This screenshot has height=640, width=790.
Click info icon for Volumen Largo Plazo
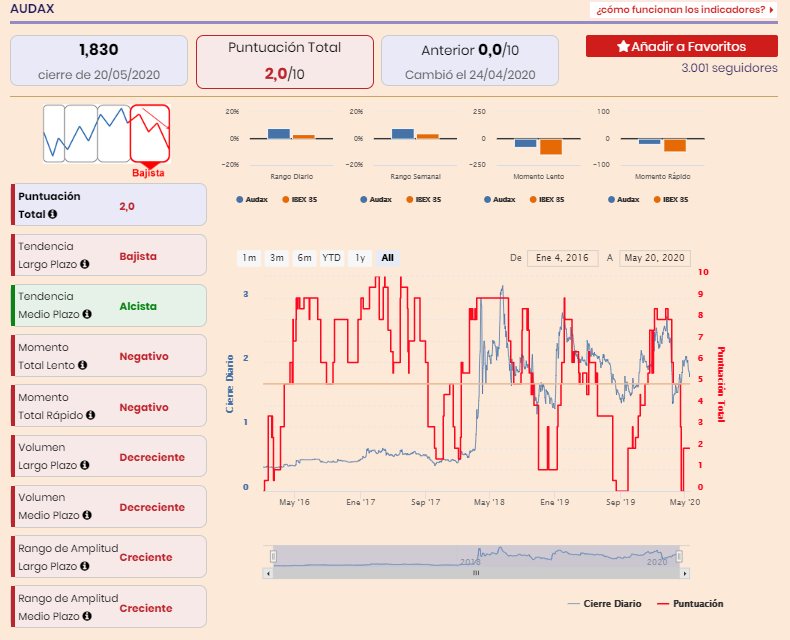pyautogui.click(x=85, y=465)
